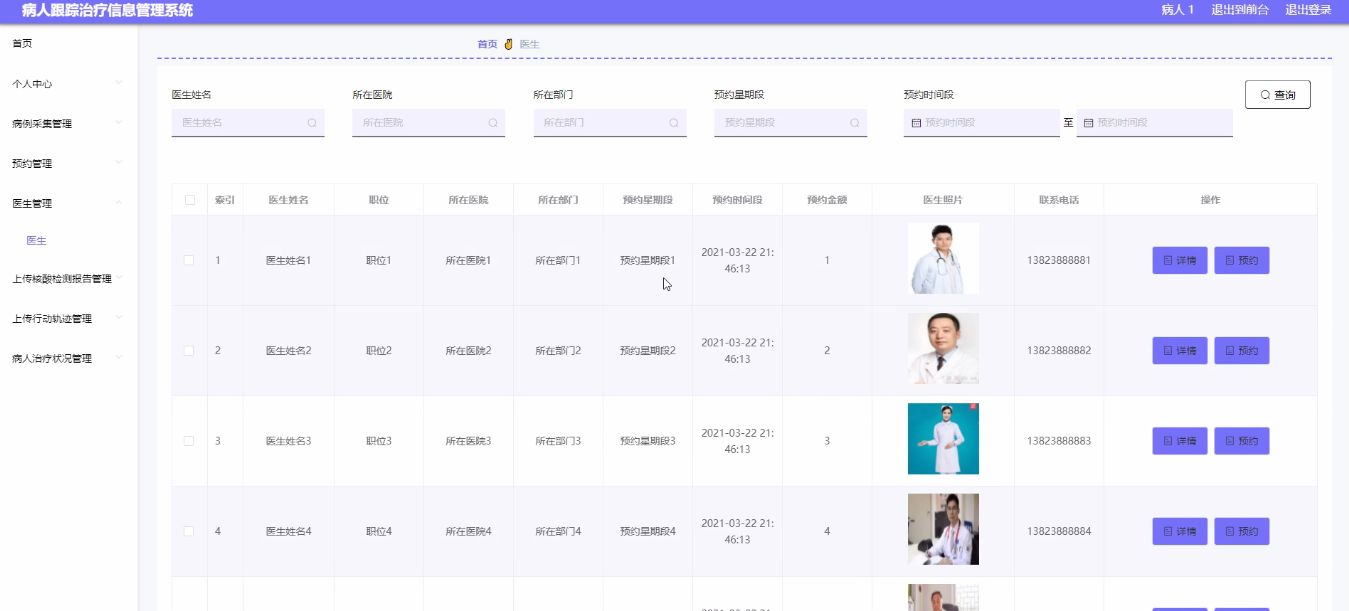The height and width of the screenshot is (611, 1349).
Task: Click 退出登录 link in header
Action: click(x=1308, y=10)
